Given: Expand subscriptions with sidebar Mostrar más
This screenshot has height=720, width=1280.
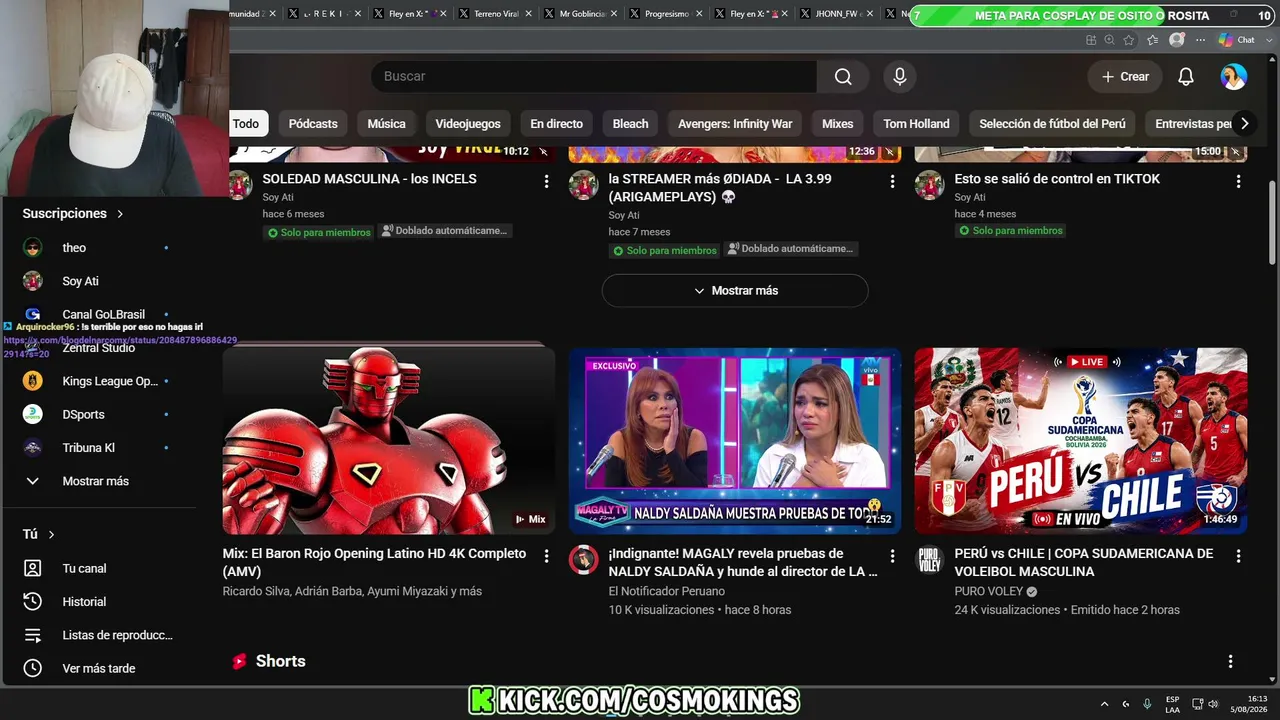Looking at the screenshot, I should click(x=95, y=481).
